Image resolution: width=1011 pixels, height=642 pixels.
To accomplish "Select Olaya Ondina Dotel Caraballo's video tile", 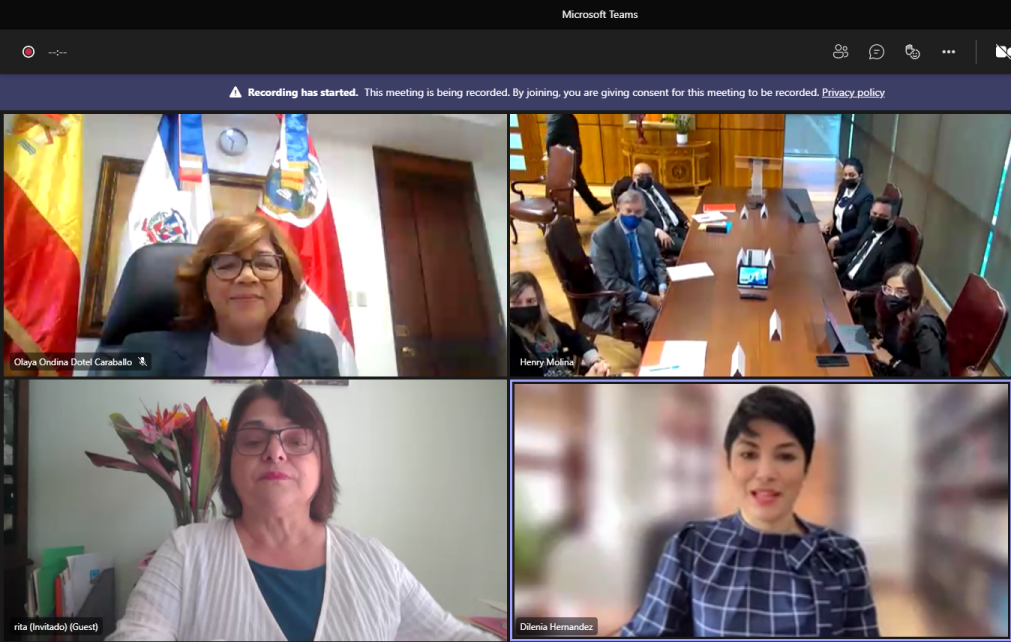I will pos(255,245).
